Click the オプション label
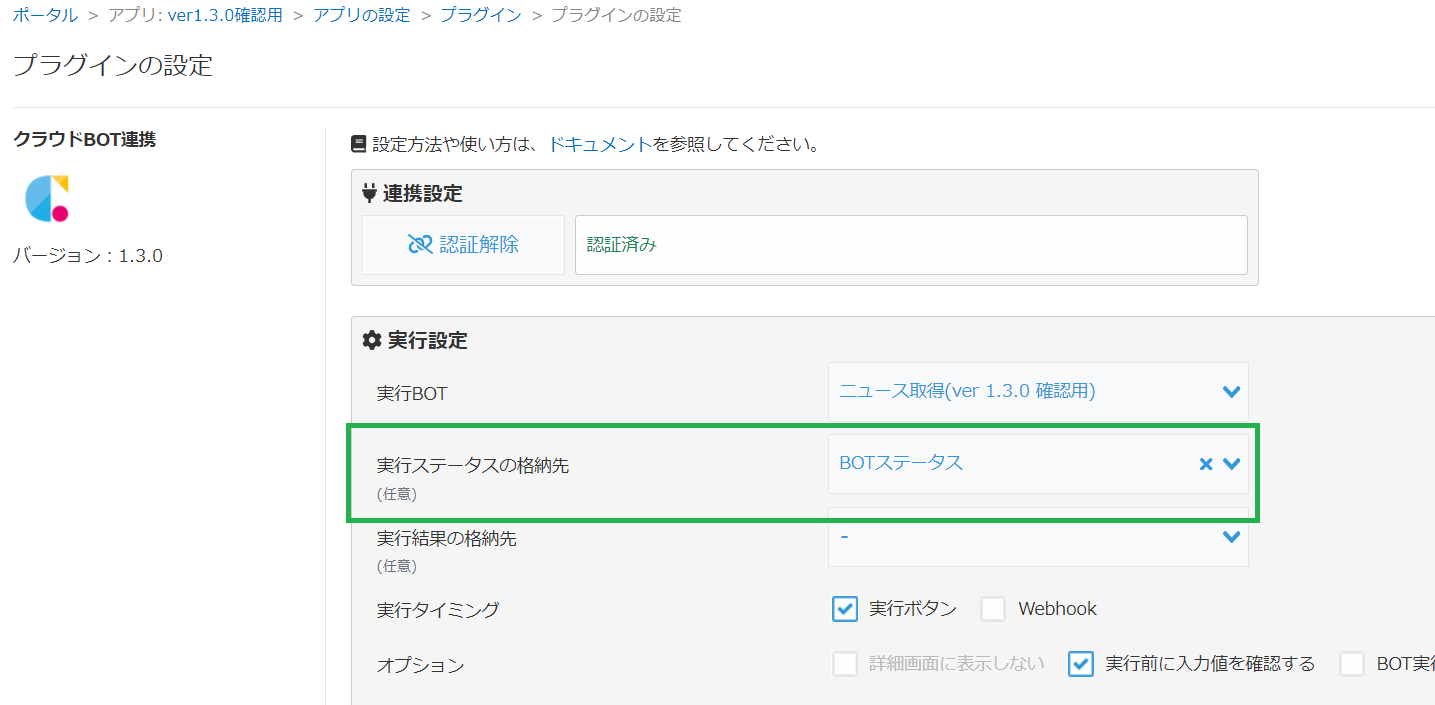 [420, 665]
